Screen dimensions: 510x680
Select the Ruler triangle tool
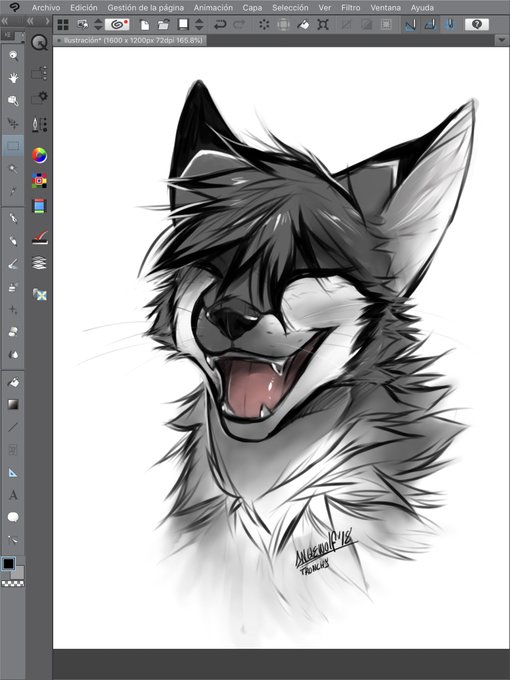point(13,473)
